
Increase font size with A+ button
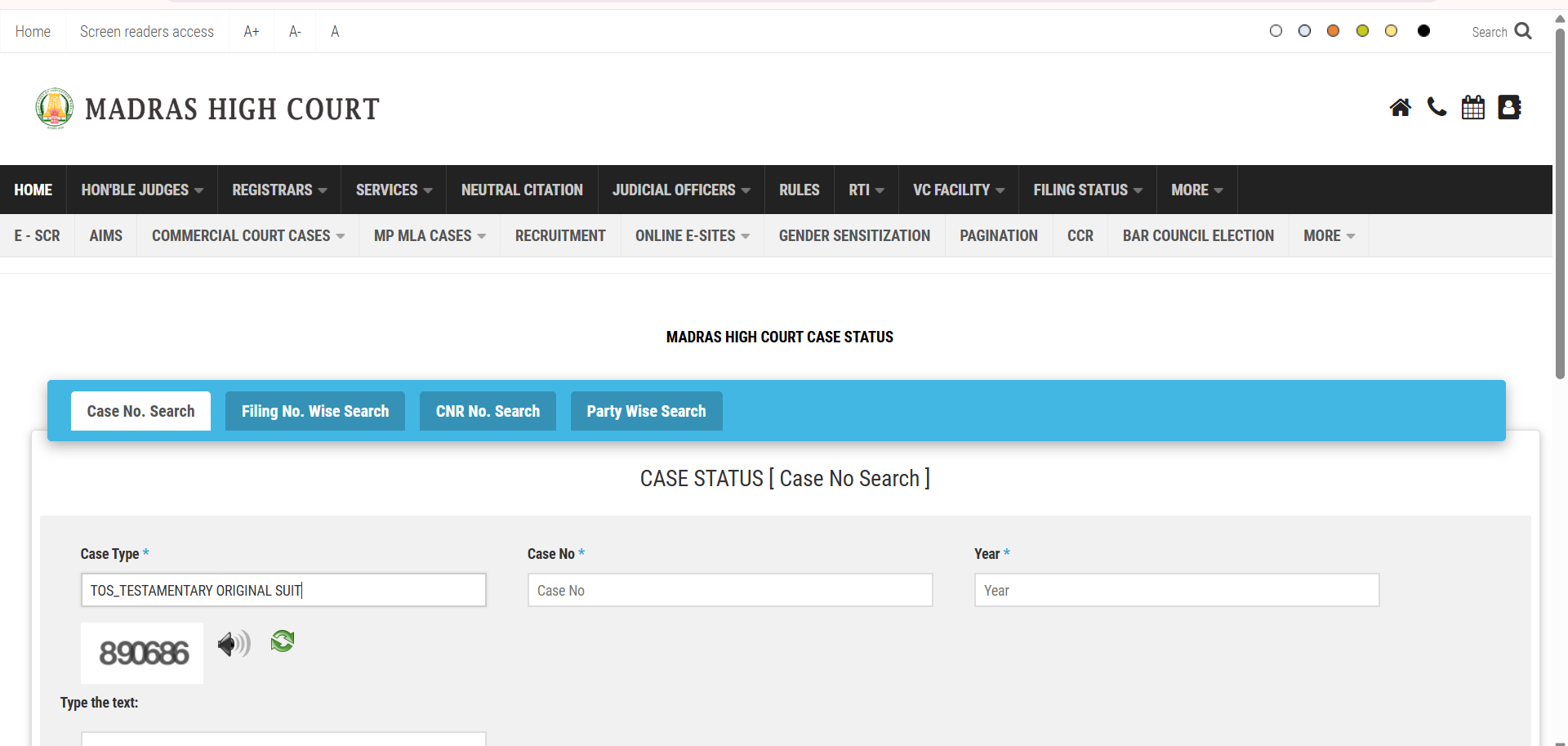coord(252,31)
